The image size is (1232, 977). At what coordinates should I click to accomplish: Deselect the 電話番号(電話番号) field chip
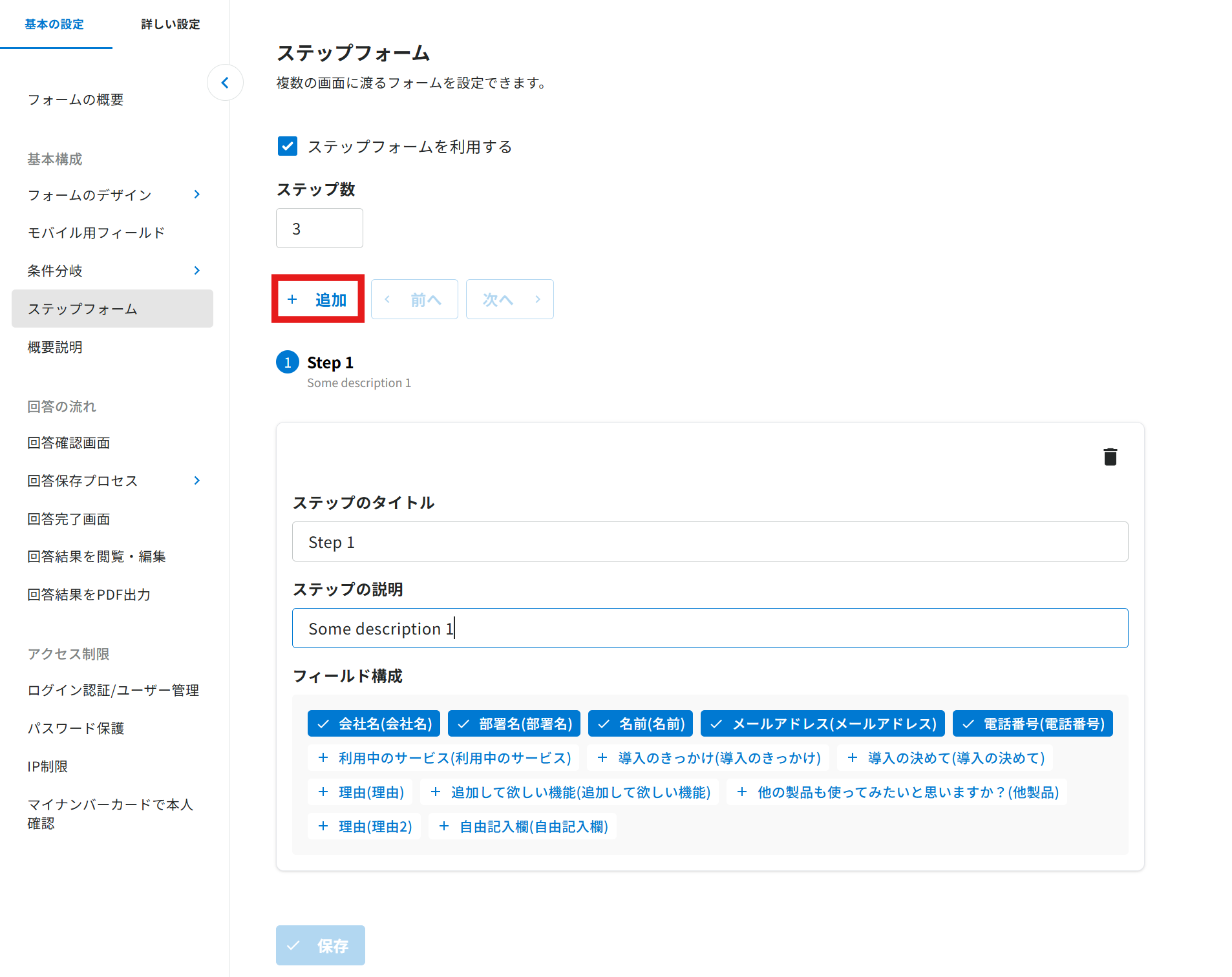[x=1033, y=724]
